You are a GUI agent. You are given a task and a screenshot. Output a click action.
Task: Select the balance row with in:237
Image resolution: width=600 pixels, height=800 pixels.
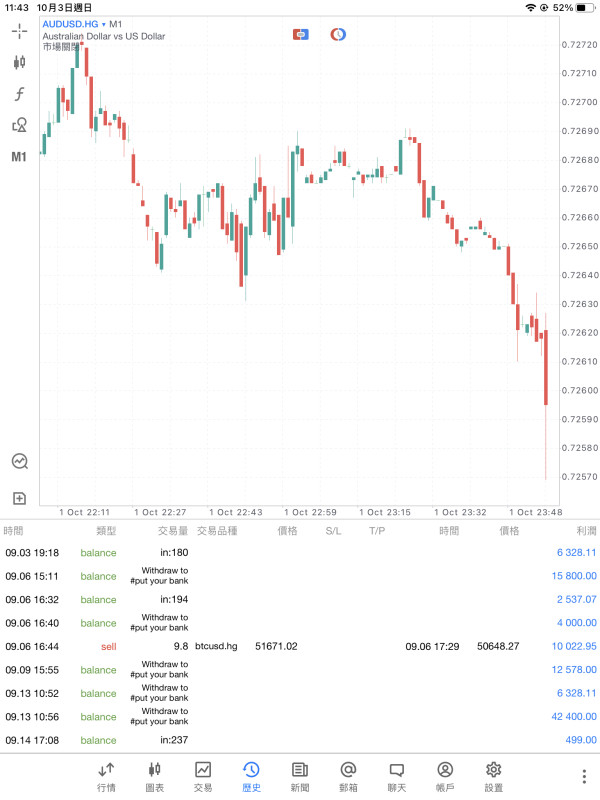click(300, 740)
